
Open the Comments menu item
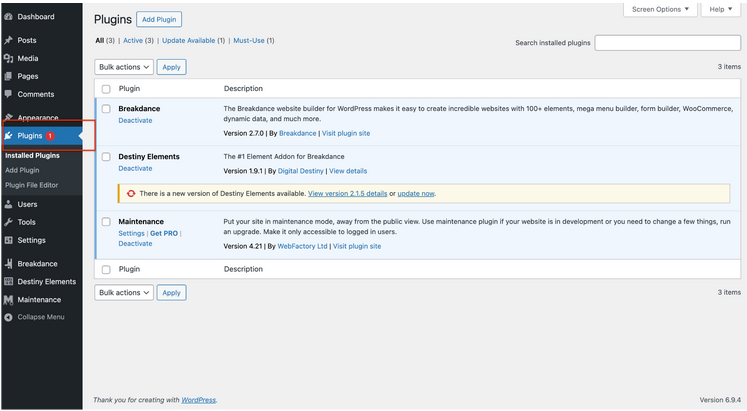(x=36, y=94)
